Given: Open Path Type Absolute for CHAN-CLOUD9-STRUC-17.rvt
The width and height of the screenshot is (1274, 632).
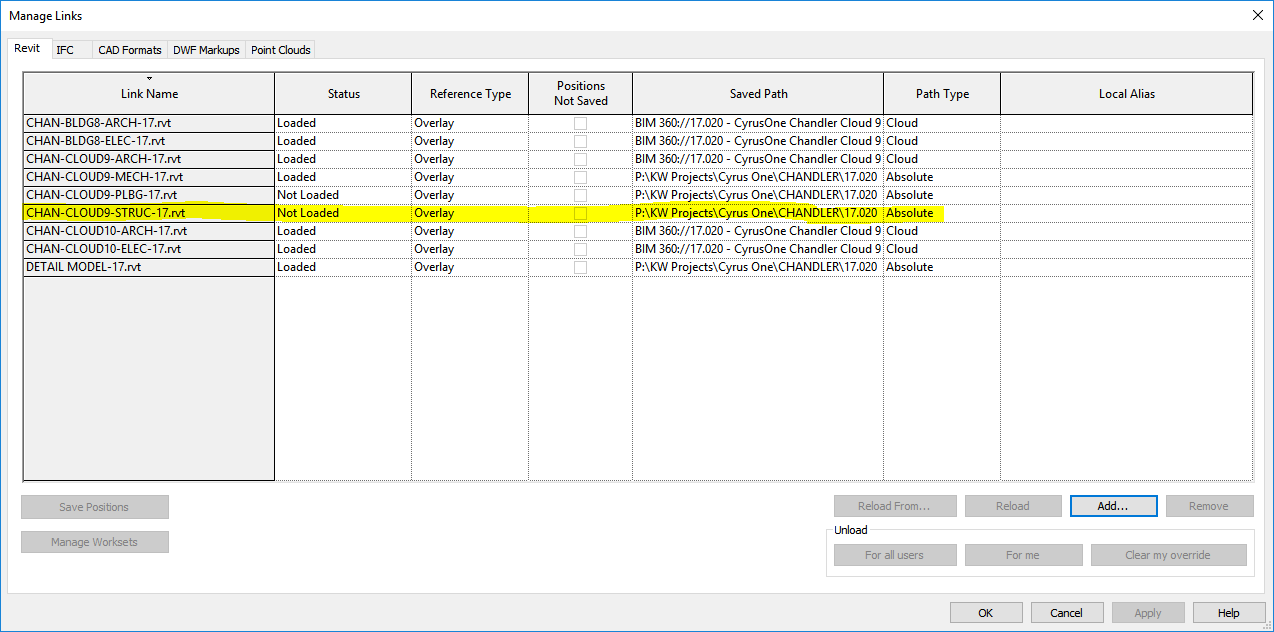Looking at the screenshot, I should pos(942,213).
